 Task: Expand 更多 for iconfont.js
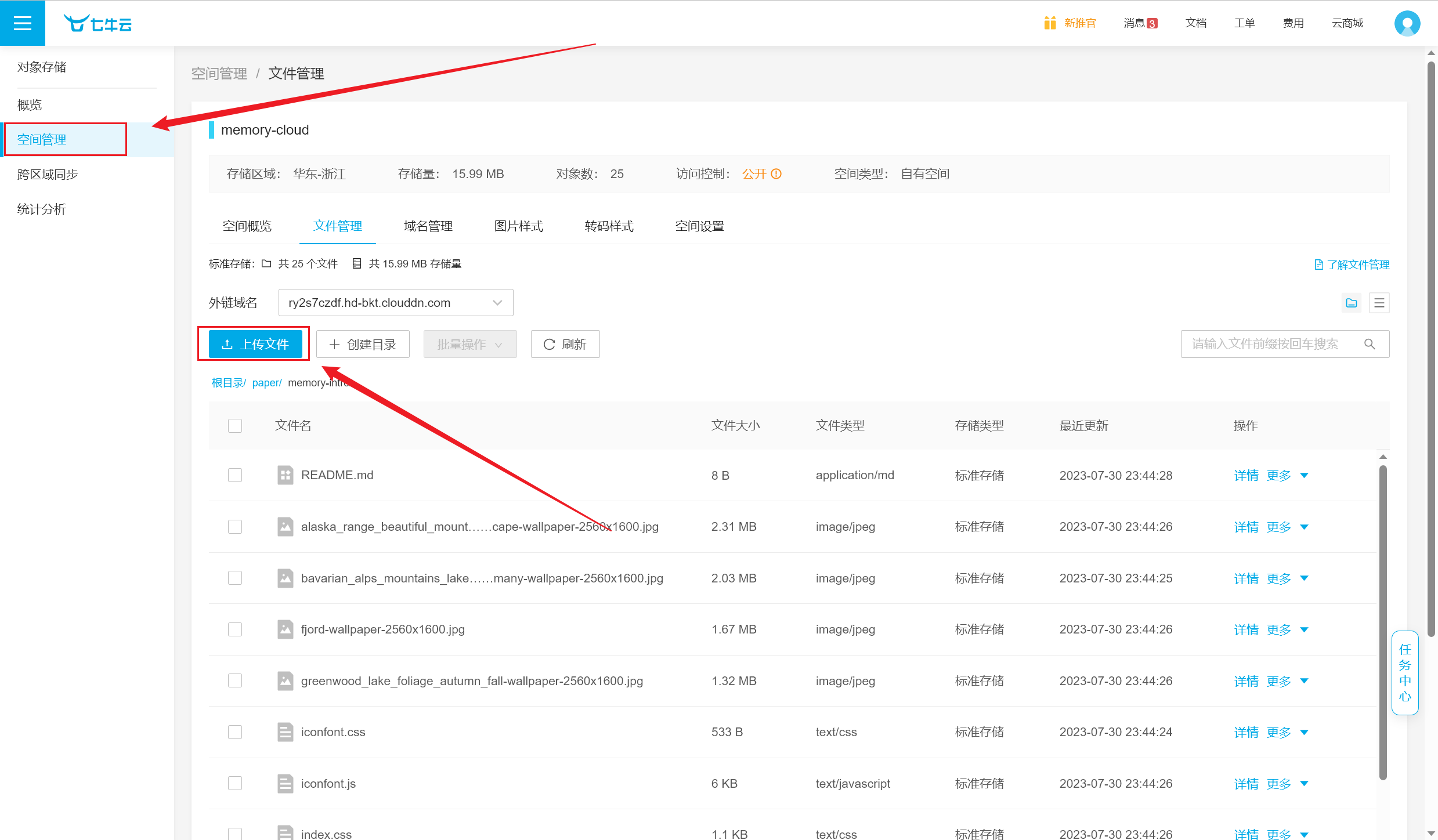point(1287,784)
